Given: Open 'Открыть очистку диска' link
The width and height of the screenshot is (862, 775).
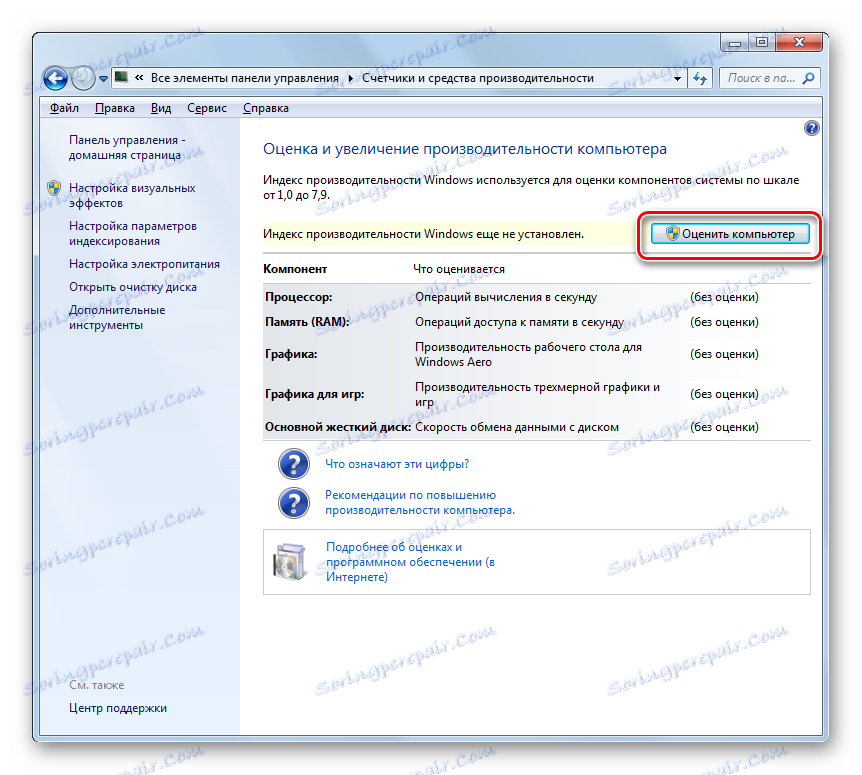Looking at the screenshot, I should coord(132,287).
